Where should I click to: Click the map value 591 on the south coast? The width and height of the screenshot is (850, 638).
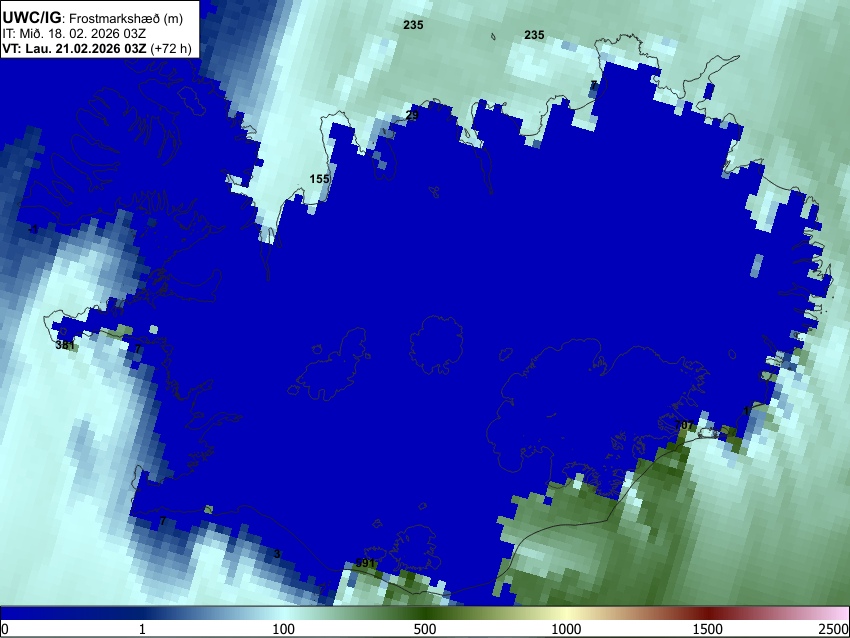[x=365, y=563]
